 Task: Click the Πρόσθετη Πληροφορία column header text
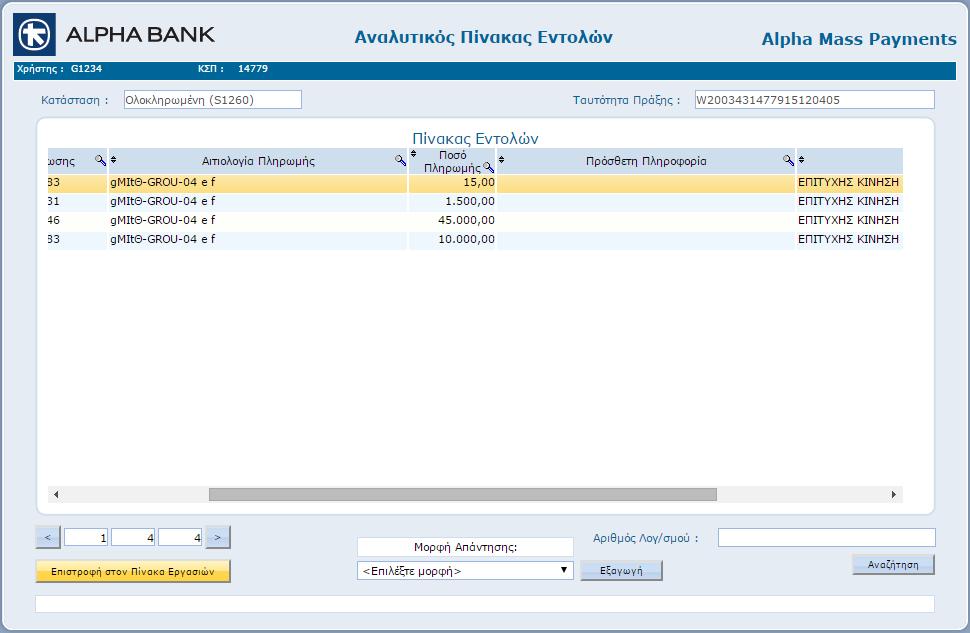pos(646,161)
